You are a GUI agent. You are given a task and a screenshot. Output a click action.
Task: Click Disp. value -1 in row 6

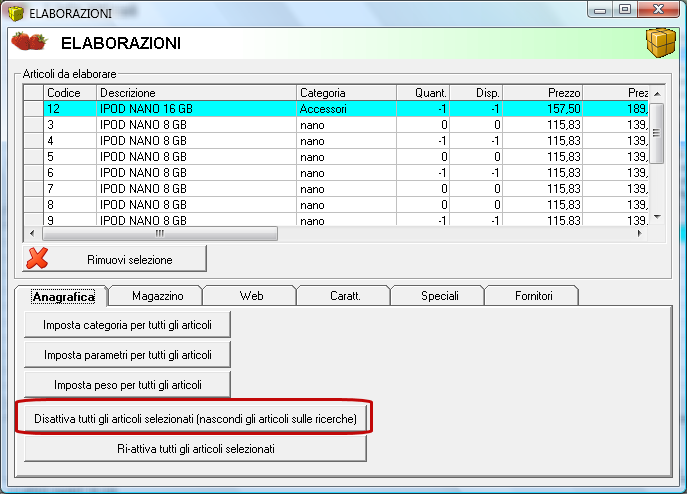(x=476, y=173)
